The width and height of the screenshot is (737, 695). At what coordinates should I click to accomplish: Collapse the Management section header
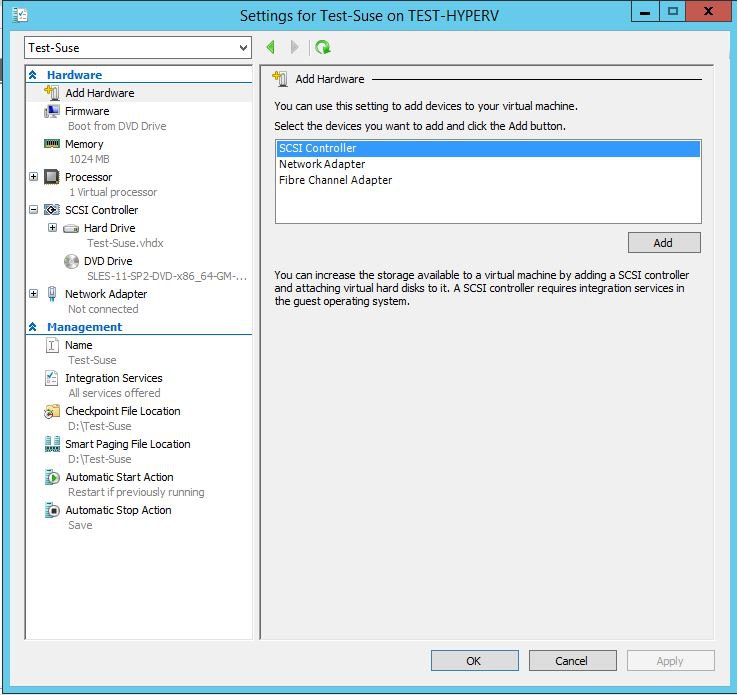(33, 327)
